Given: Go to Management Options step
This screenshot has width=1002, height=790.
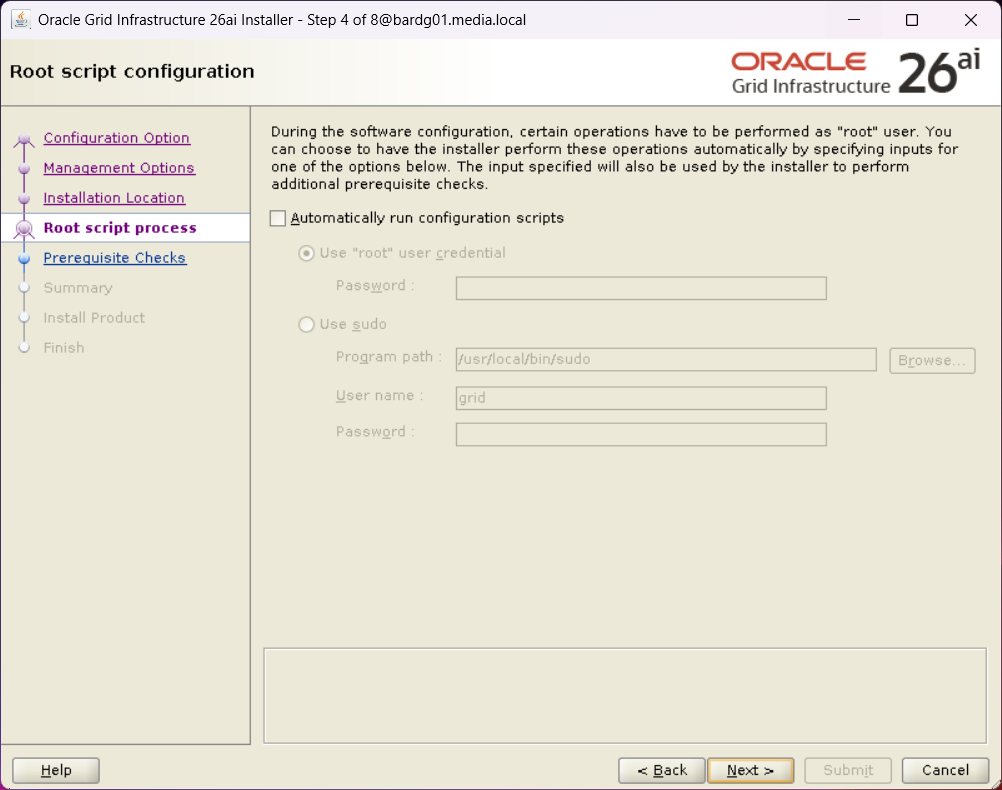Looking at the screenshot, I should click(119, 168).
